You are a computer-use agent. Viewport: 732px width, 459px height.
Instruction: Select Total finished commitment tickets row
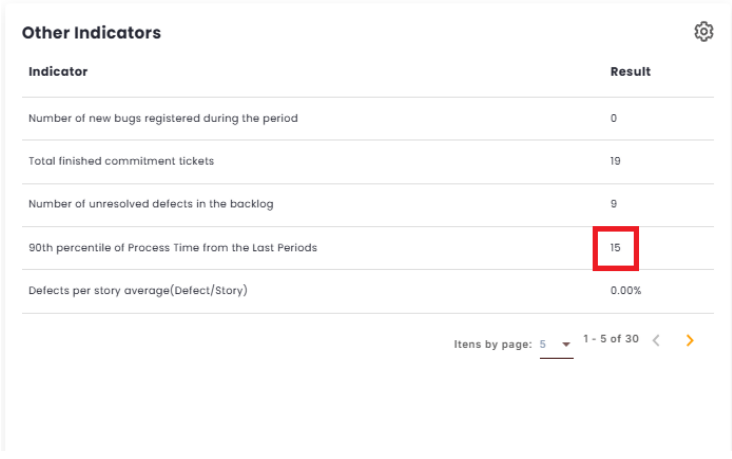pyautogui.click(x=121, y=161)
